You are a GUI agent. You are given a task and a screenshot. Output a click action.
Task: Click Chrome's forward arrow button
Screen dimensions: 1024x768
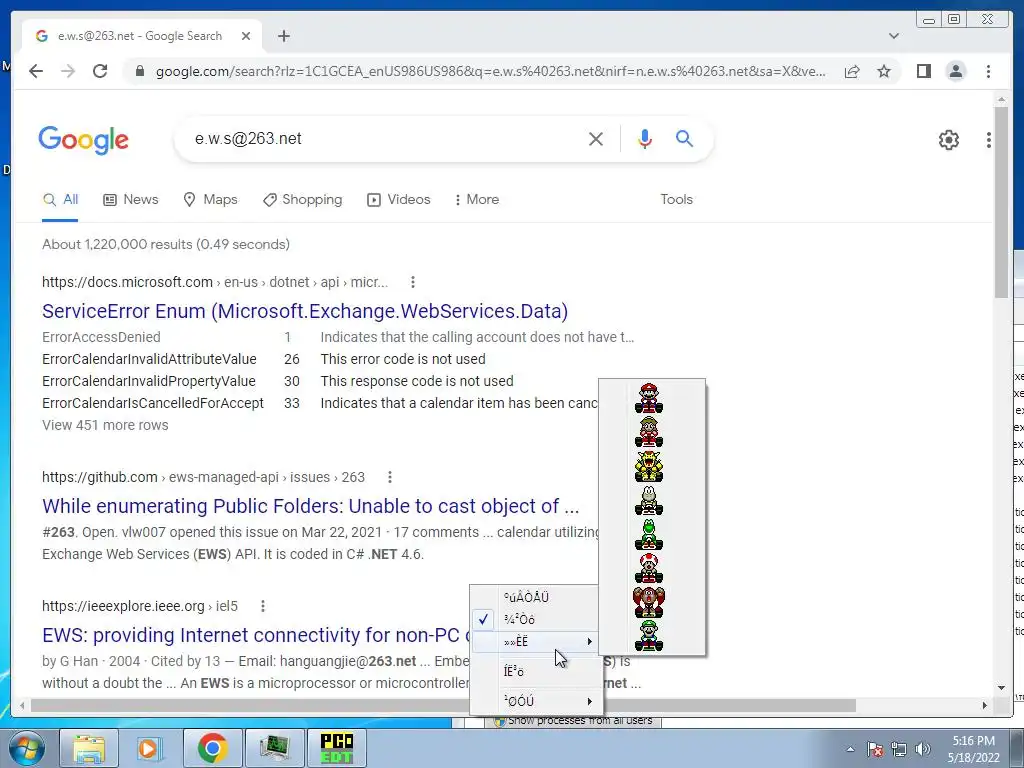pyautogui.click(x=68, y=71)
